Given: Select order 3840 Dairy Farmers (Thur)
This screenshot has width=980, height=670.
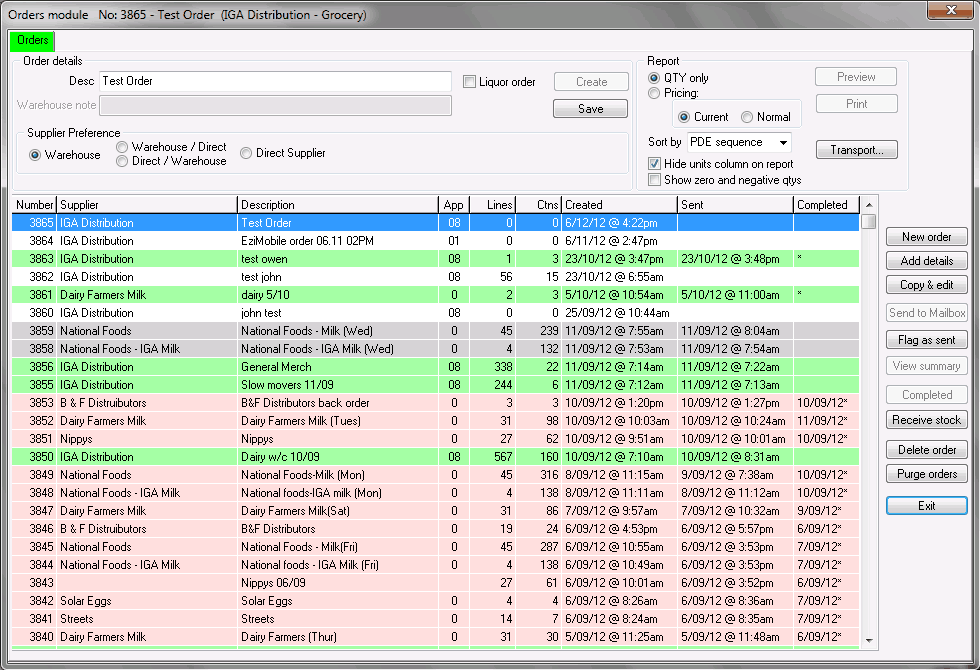Looking at the screenshot, I should 436,637.
